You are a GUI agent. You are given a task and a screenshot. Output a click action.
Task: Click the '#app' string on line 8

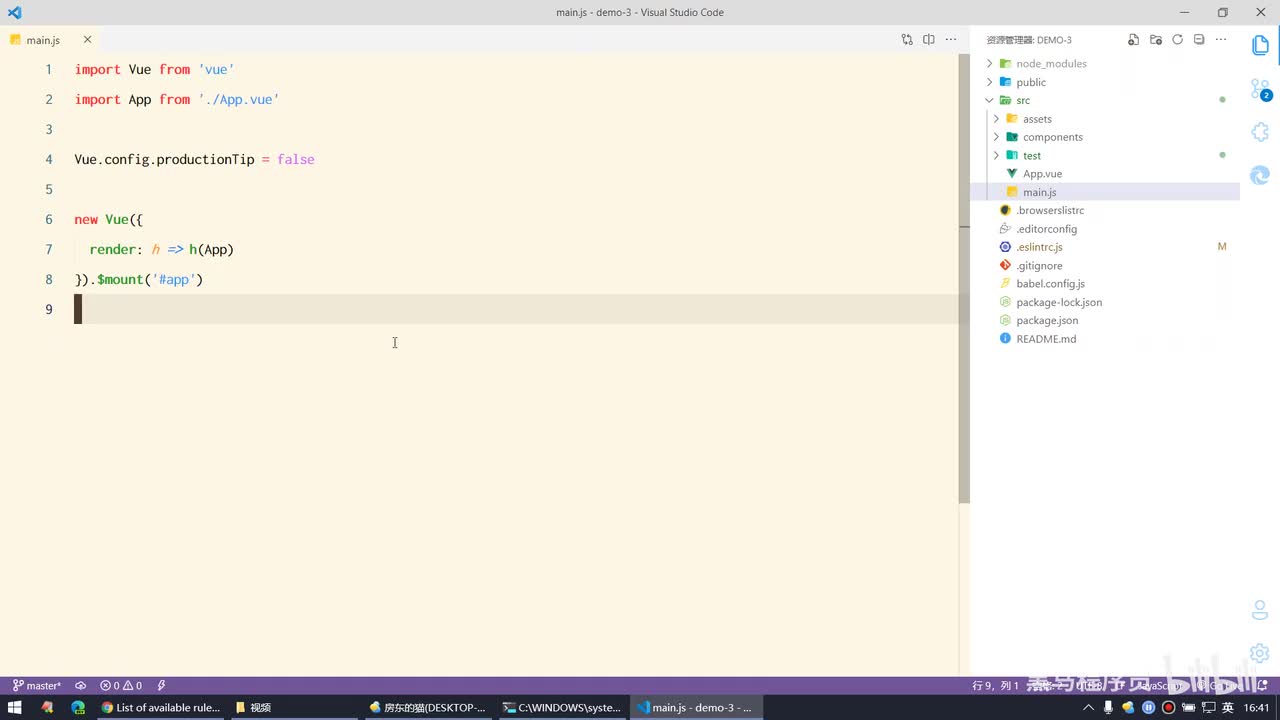tap(174, 279)
